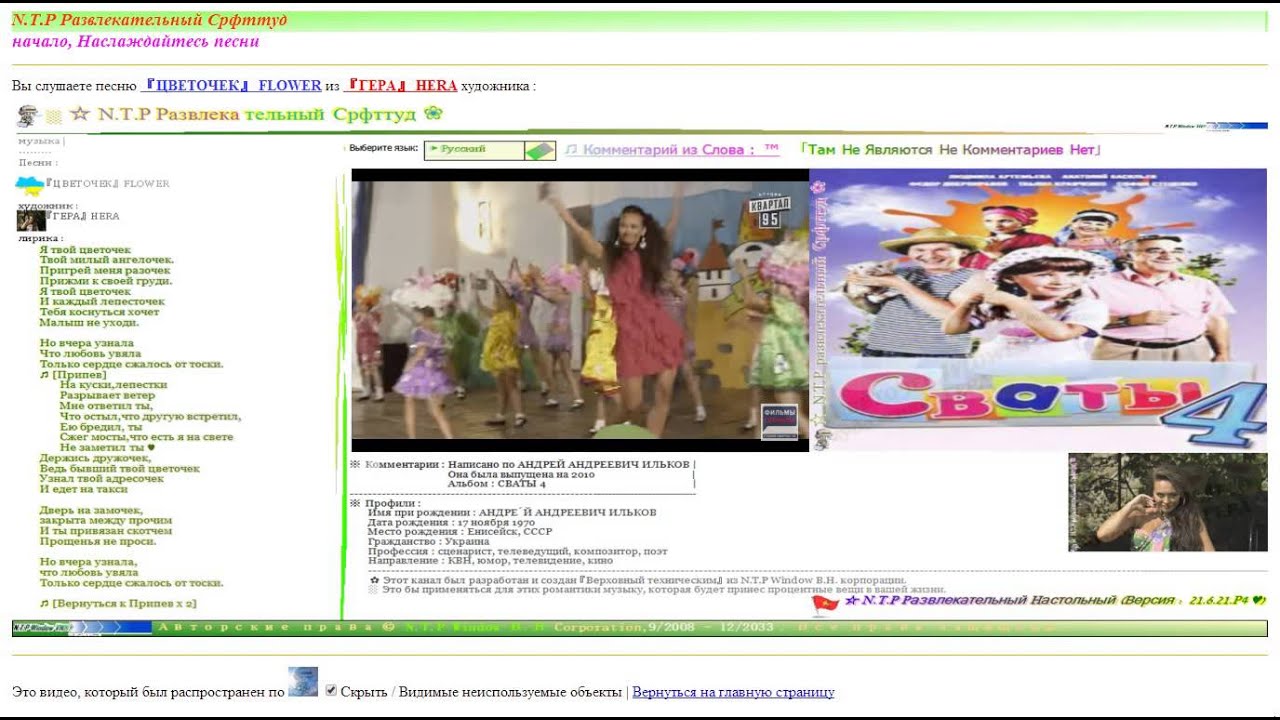The height and width of the screenshot is (720, 1280).
Task: Select the ГЕРА artist portrait thumbnail
Action: coord(31,220)
